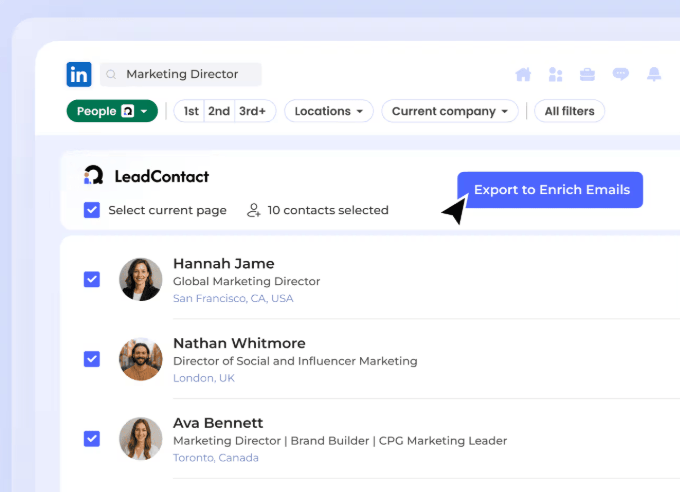Click Hannah Jame's profile photo
The image size is (680, 492).
[x=141, y=279]
